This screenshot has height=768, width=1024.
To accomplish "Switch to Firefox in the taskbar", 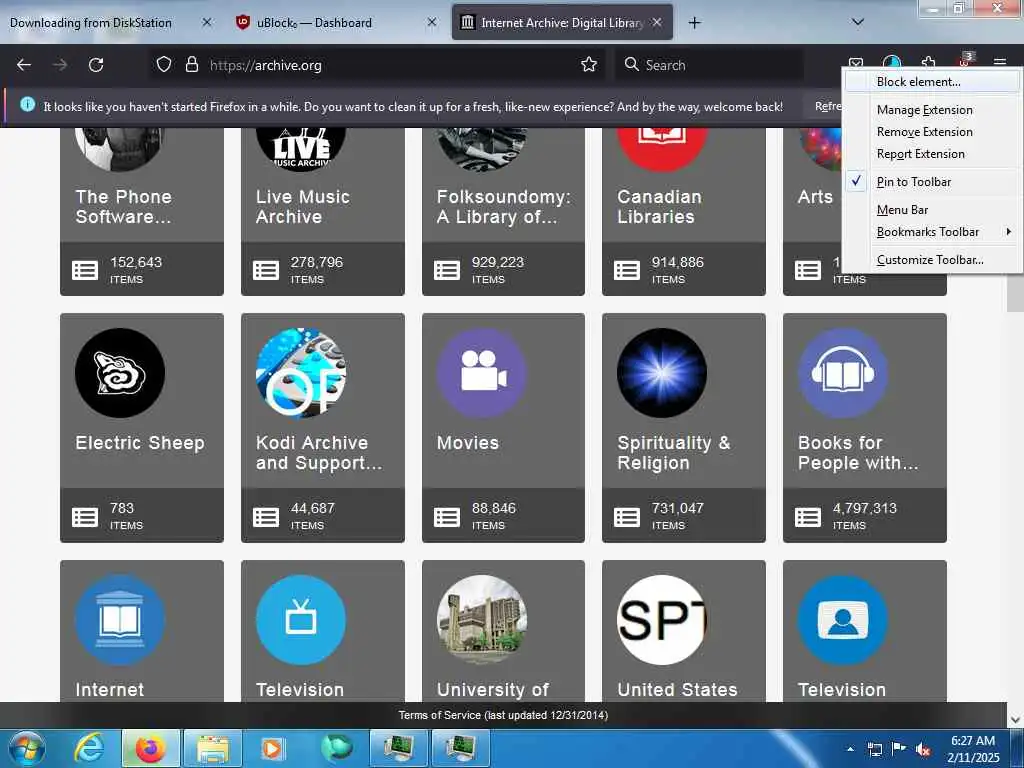I will [150, 748].
